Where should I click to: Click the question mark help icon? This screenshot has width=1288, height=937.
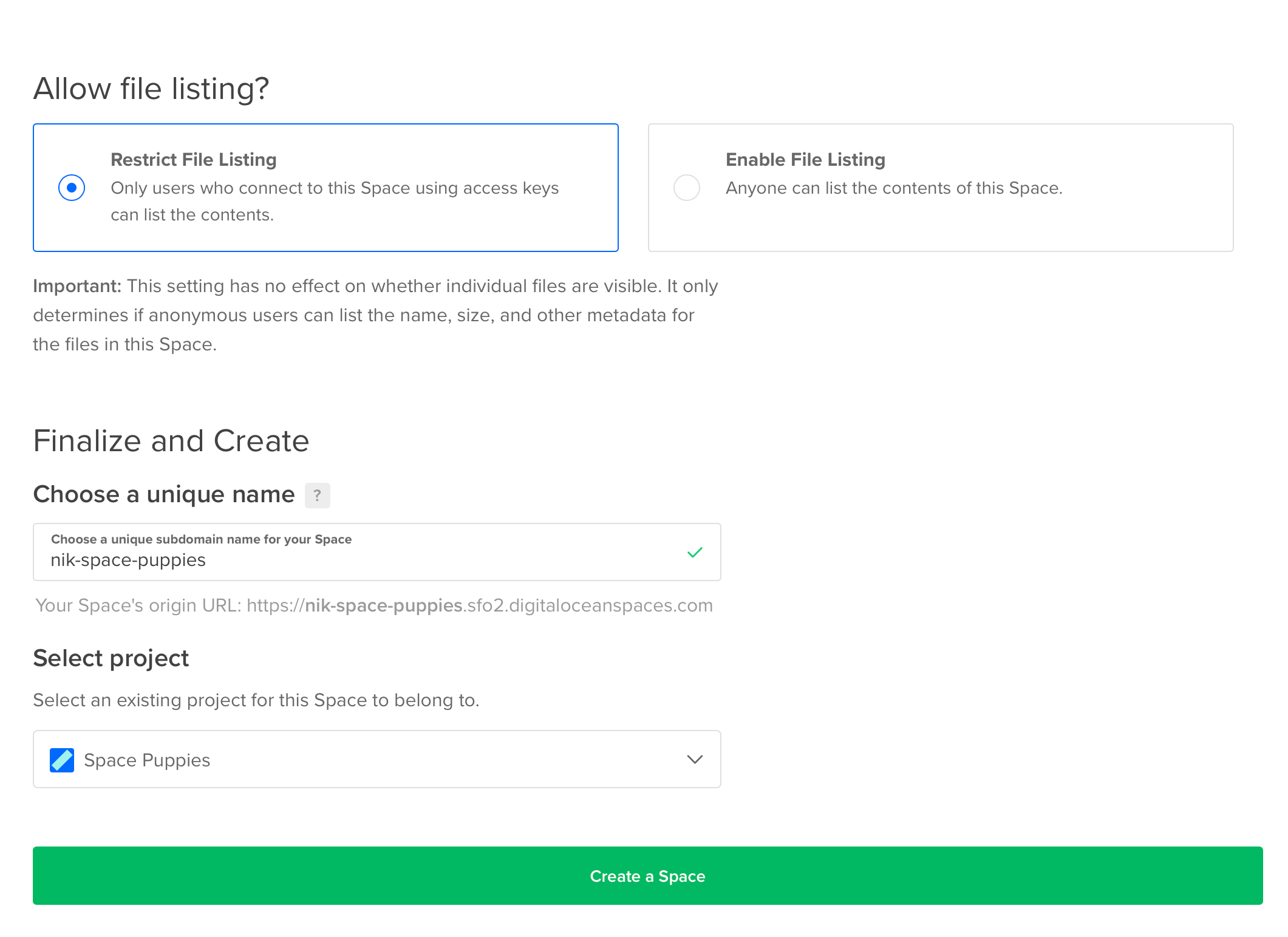317,495
